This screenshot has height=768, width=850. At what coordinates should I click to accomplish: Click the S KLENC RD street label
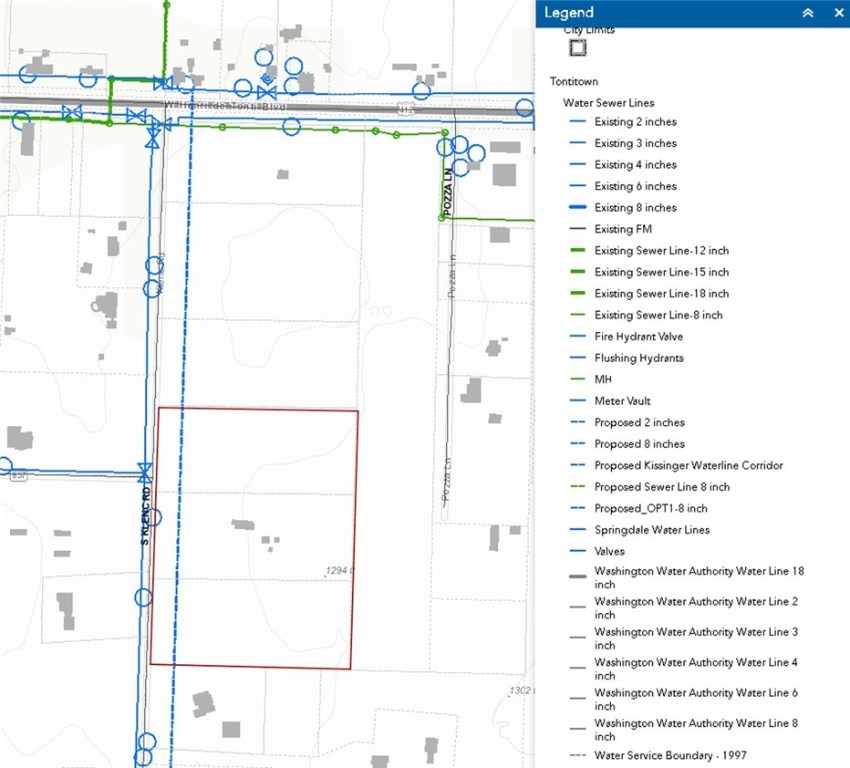click(x=145, y=517)
